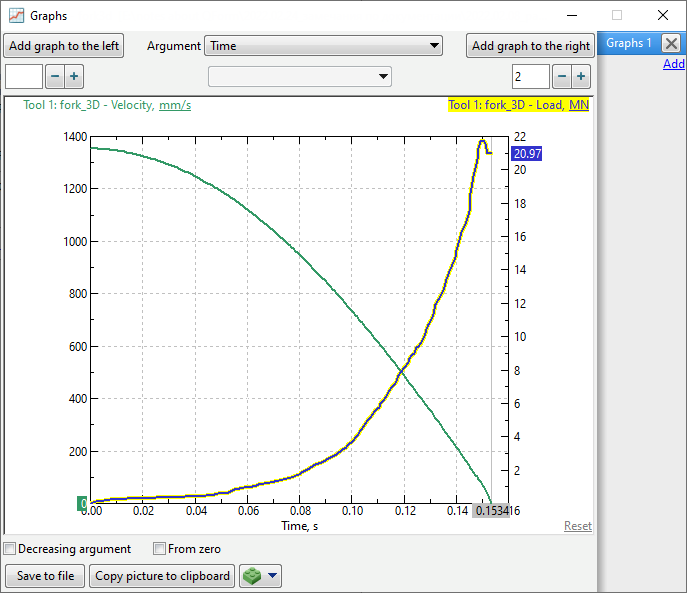This screenshot has width=687, height=593.
Task: Switch to the Graphs 1 tab
Action: click(628, 43)
